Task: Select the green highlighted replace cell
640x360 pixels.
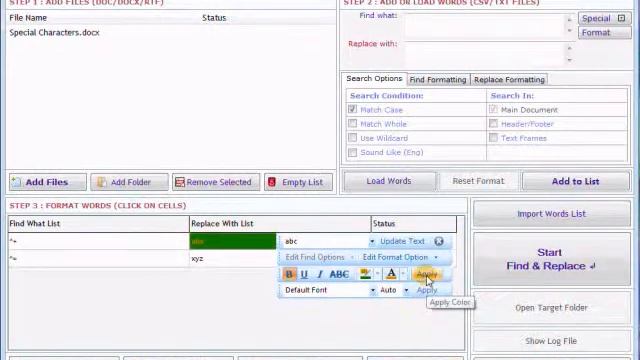Action: 233,241
